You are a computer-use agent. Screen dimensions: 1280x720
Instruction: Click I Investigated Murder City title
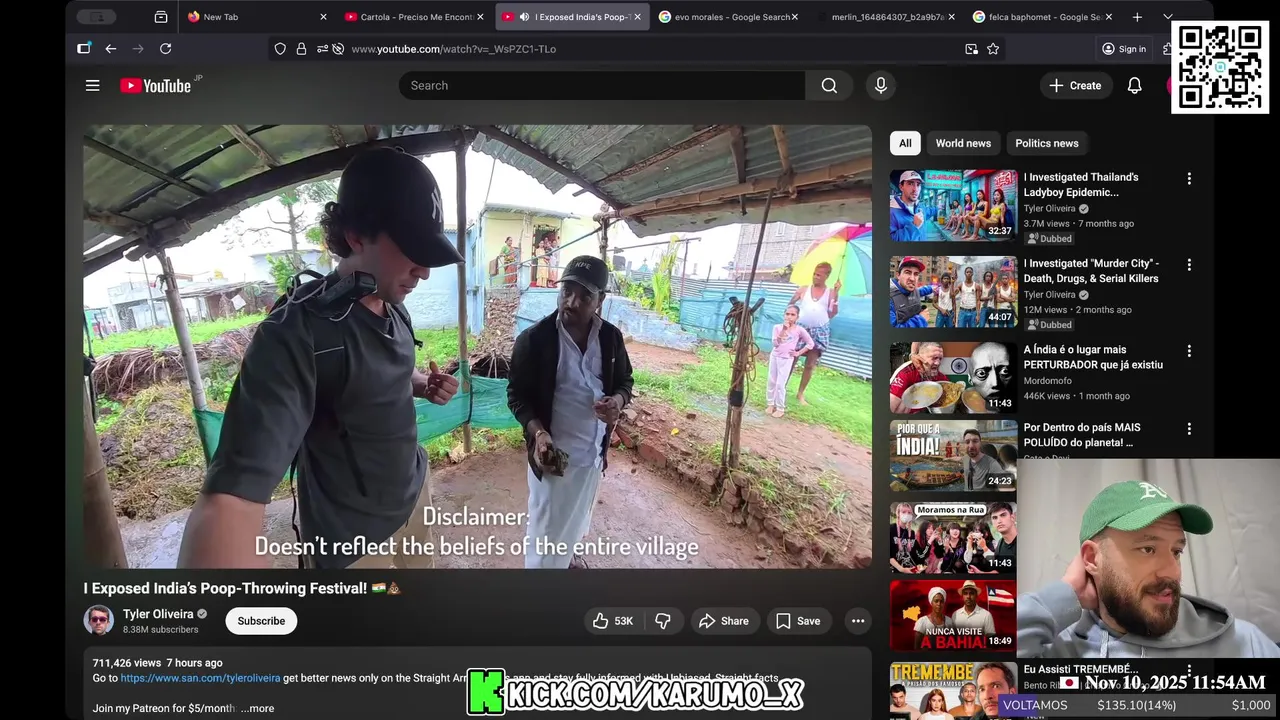(x=1091, y=271)
